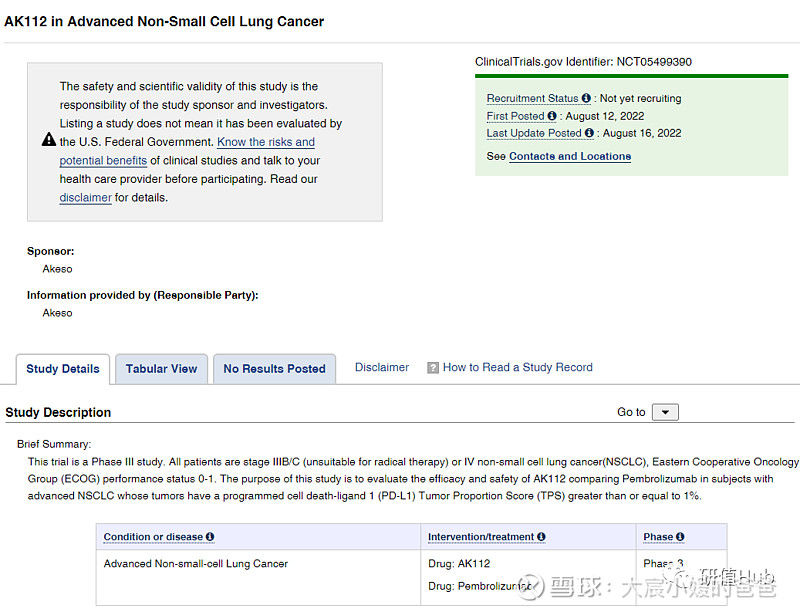Click info icon next to Intervention/treatment

coord(541,538)
